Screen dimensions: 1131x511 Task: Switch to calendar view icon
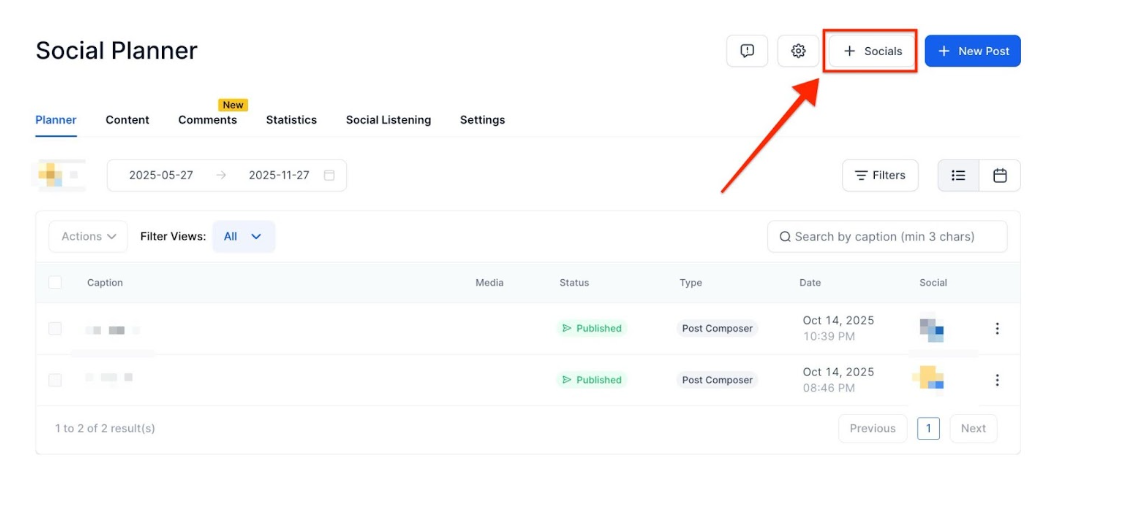[x=999, y=175]
